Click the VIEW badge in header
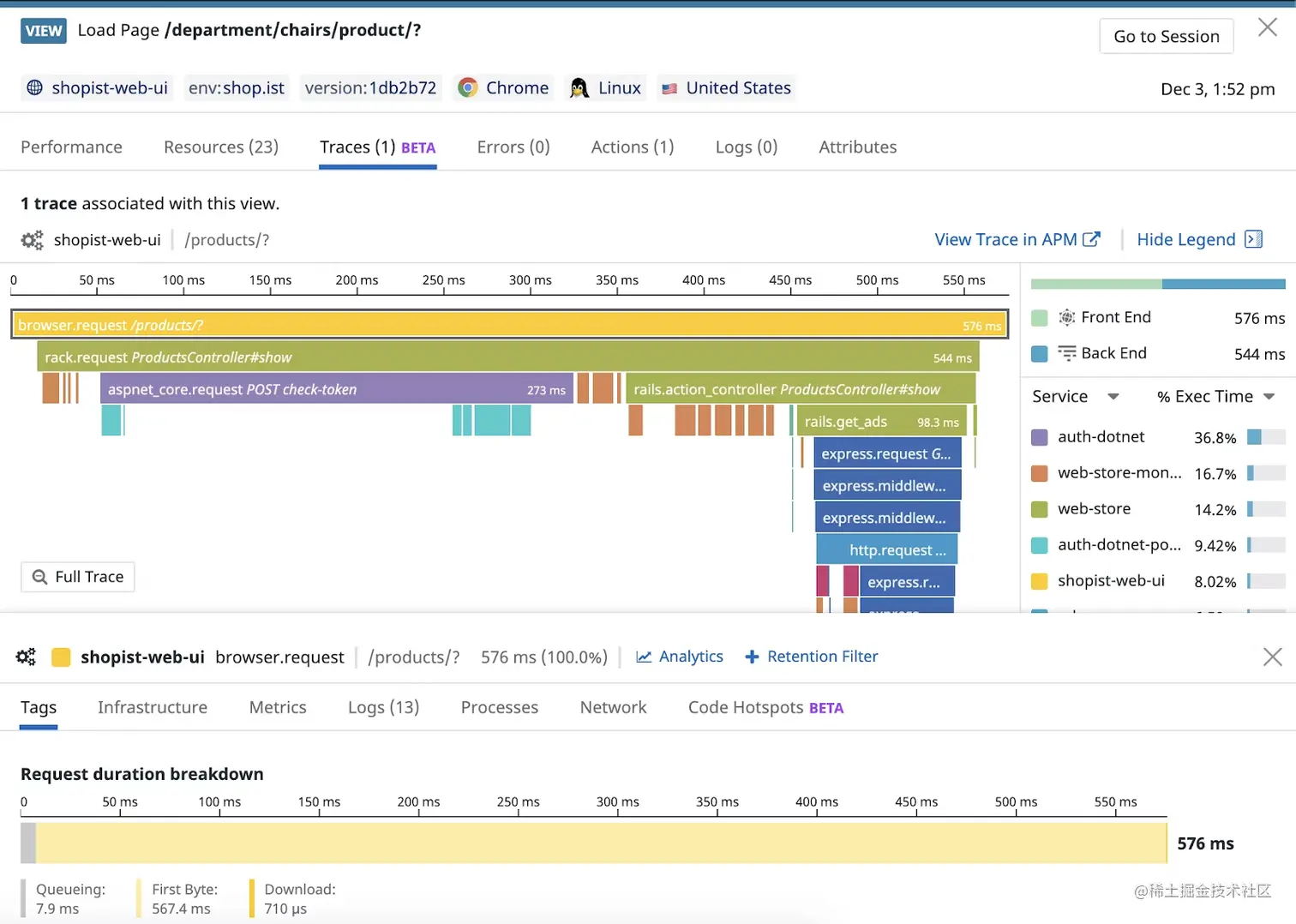This screenshot has width=1296, height=924. point(44,31)
